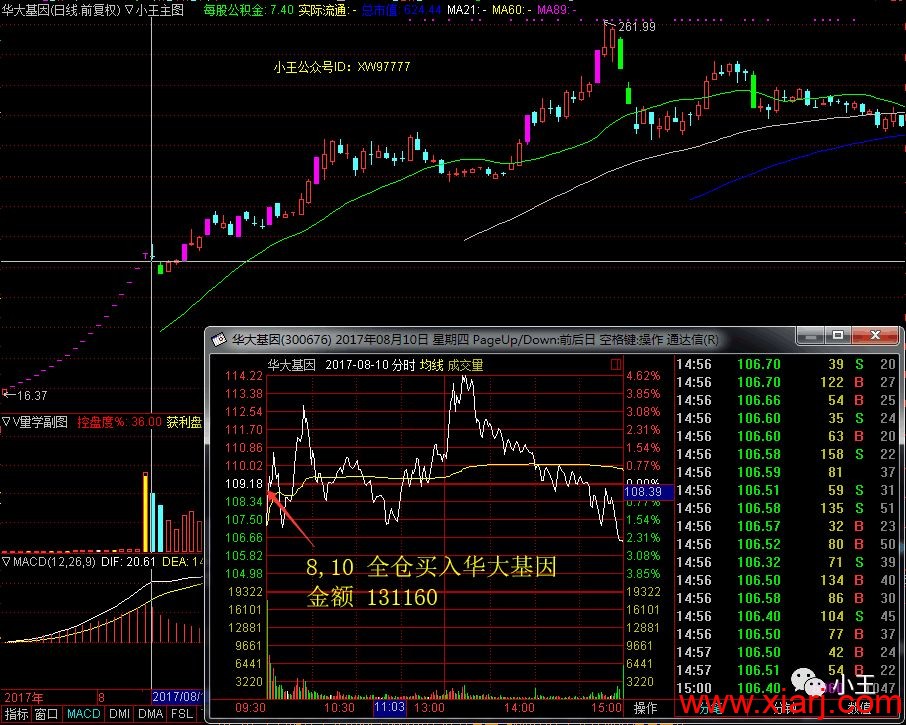906x725 pixels.
Task: Click the highlighted 108.39 price marker
Action: point(648,492)
